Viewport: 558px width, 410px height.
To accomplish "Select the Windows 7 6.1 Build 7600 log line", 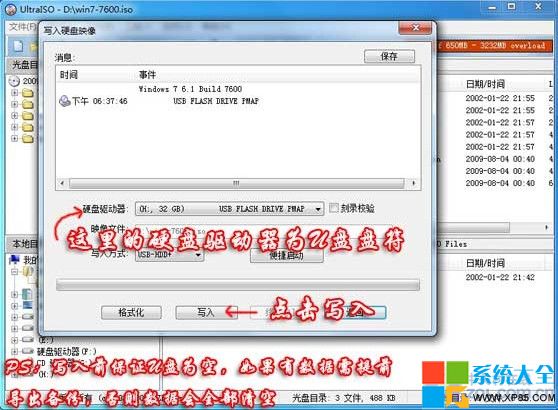I will (190, 89).
